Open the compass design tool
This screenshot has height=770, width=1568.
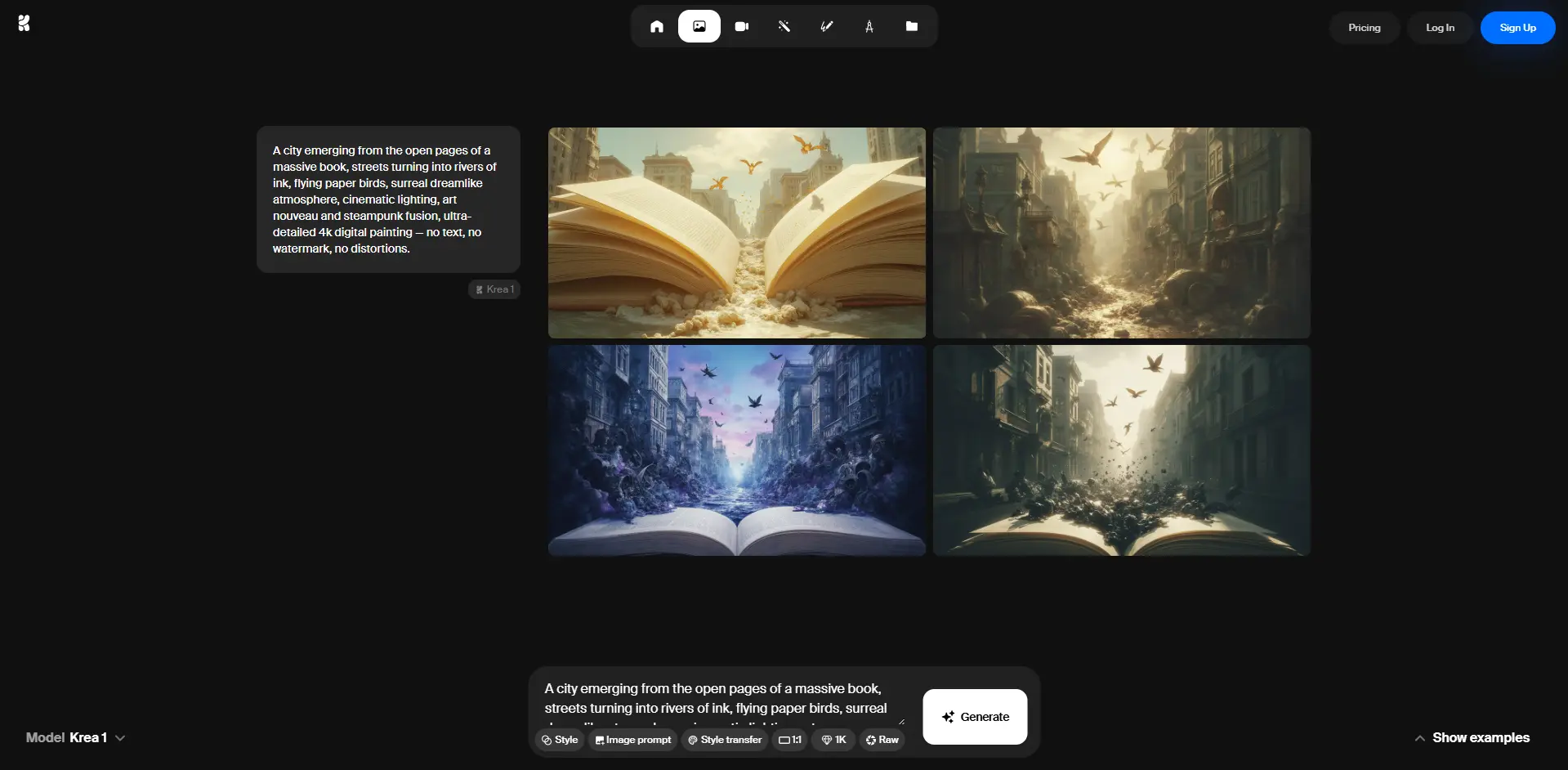pyautogui.click(x=869, y=26)
